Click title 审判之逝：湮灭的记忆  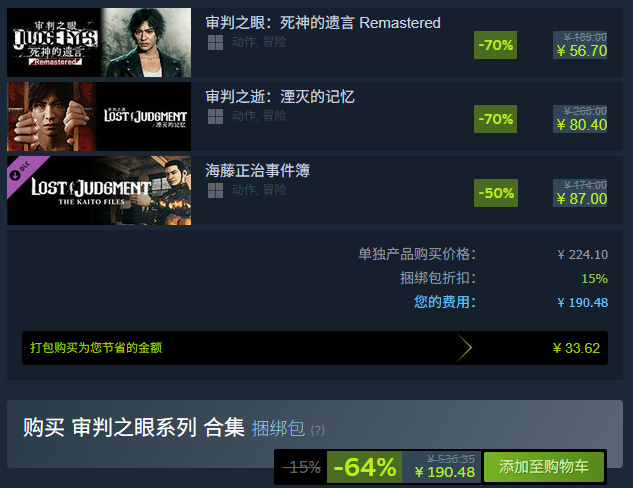[280, 97]
